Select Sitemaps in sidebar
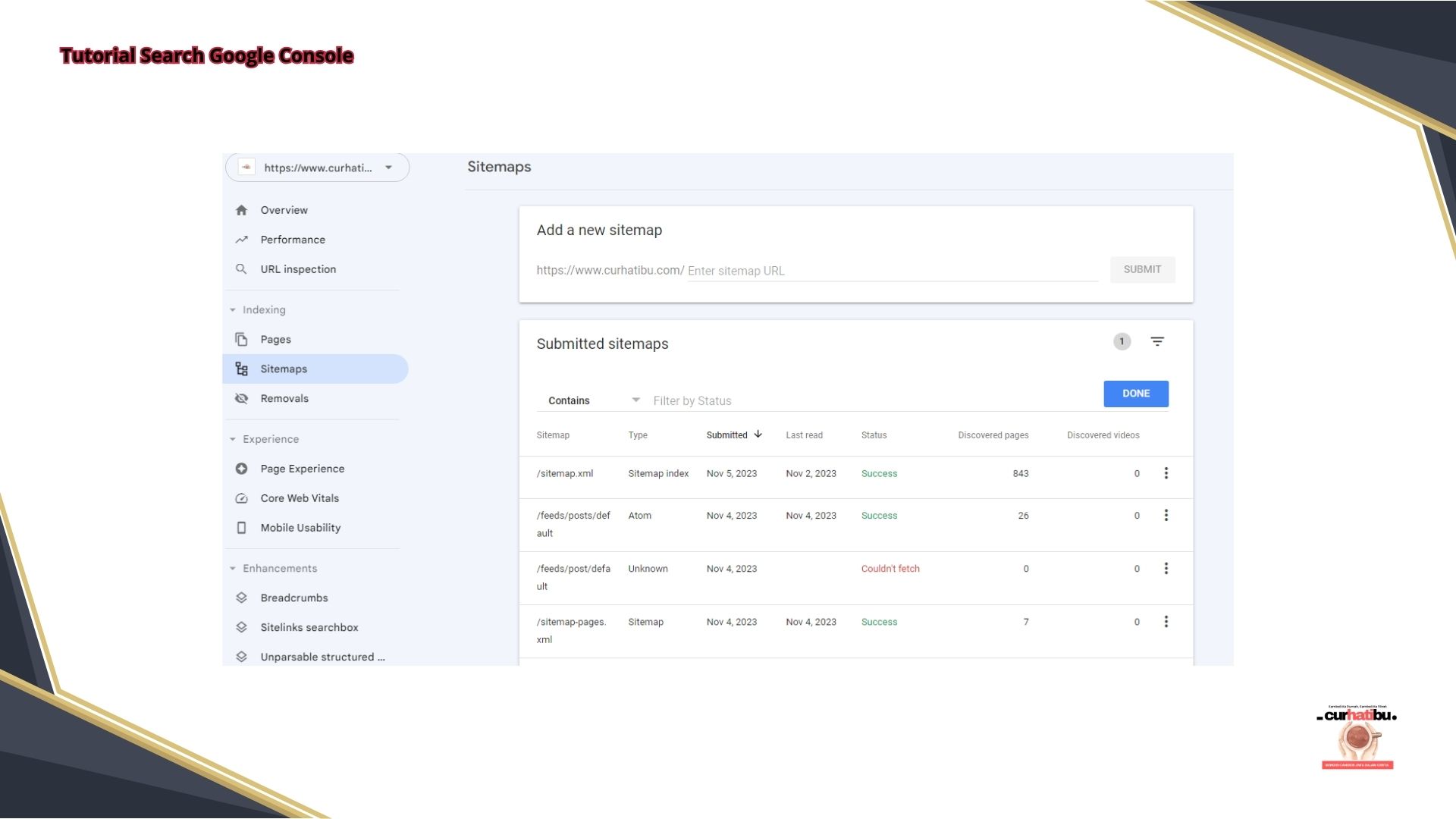 (315, 369)
